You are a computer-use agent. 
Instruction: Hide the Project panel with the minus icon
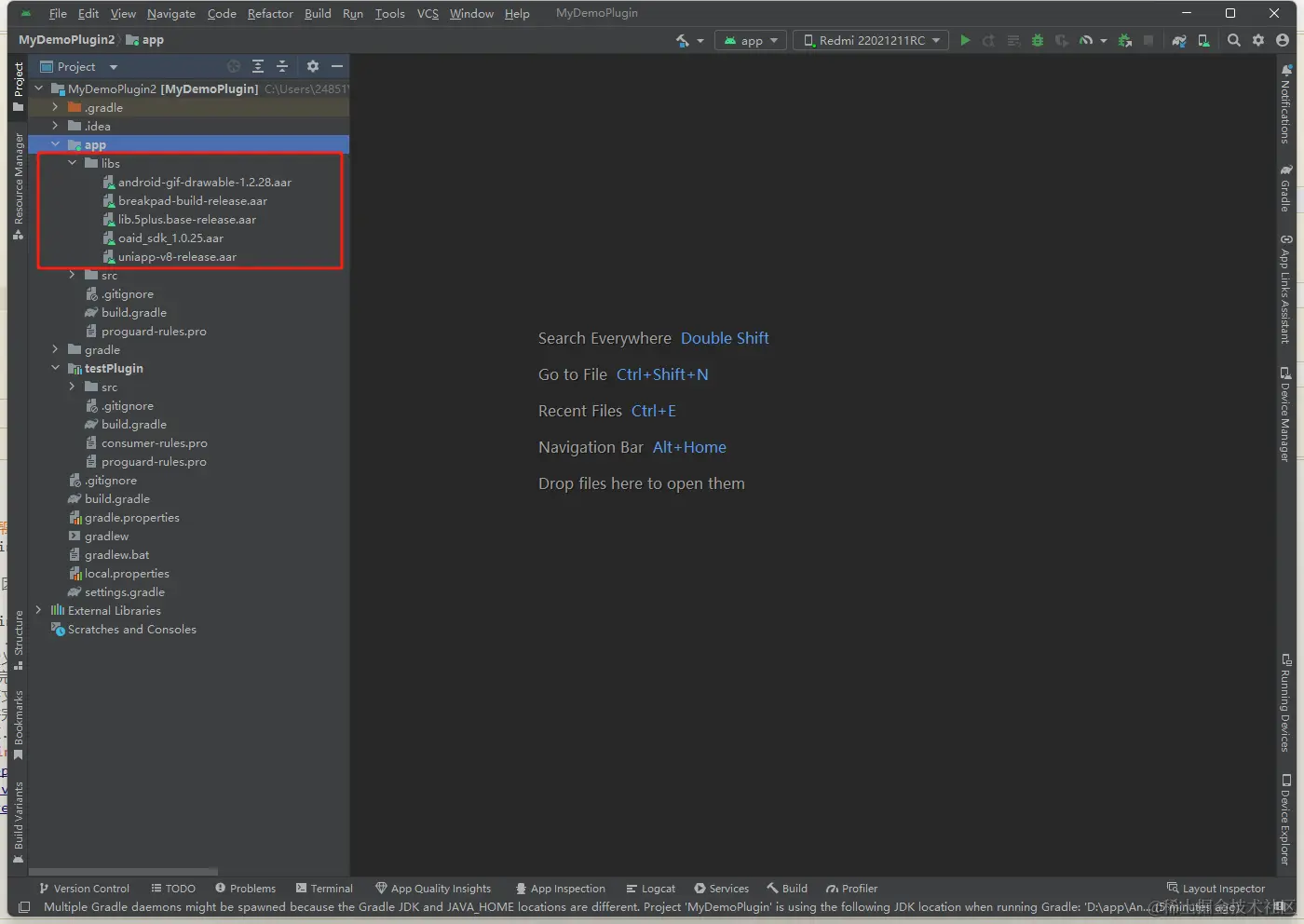pos(337,66)
